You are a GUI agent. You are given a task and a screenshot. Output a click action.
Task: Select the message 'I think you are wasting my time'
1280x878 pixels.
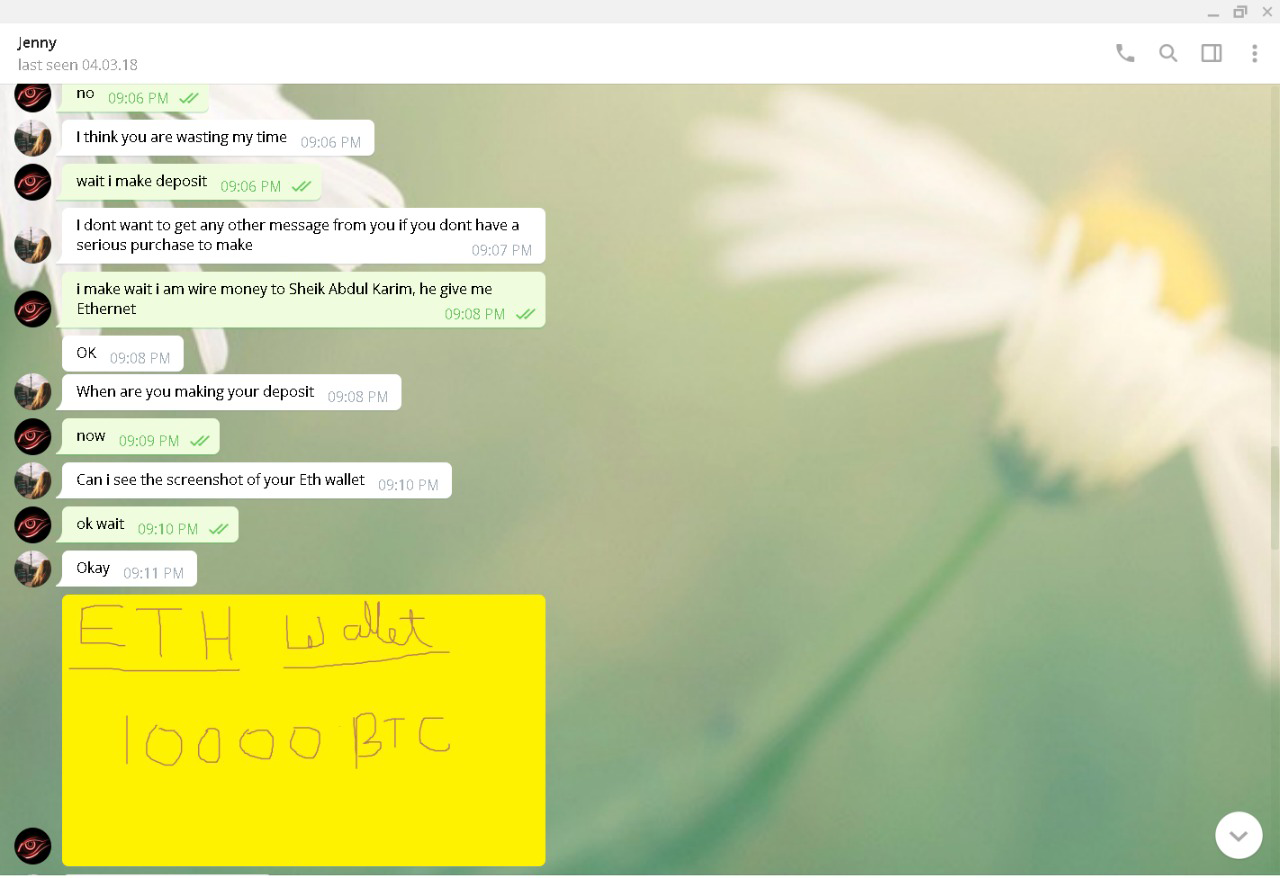(x=218, y=138)
